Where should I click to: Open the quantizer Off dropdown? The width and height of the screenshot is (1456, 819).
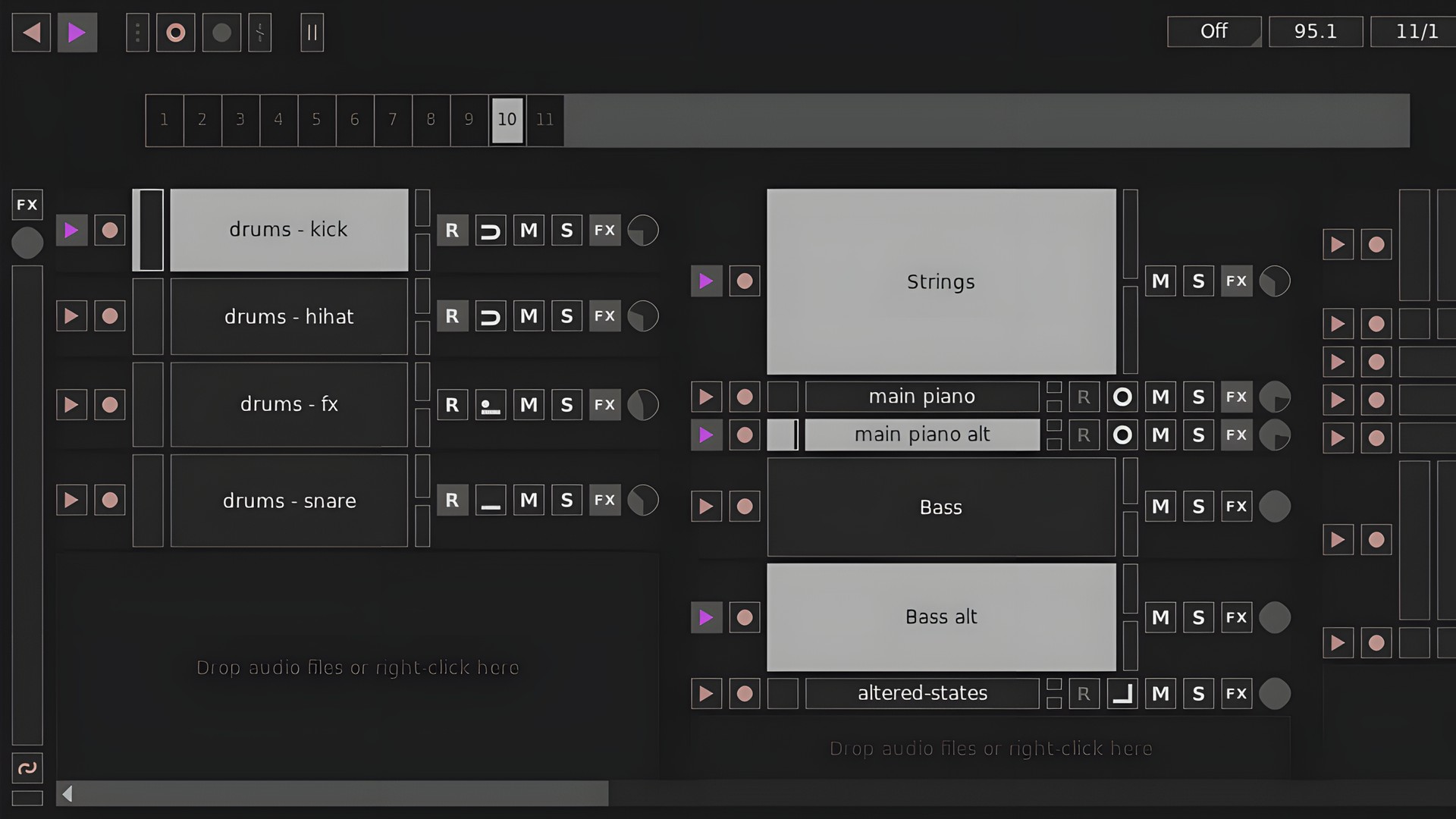[x=1213, y=32]
